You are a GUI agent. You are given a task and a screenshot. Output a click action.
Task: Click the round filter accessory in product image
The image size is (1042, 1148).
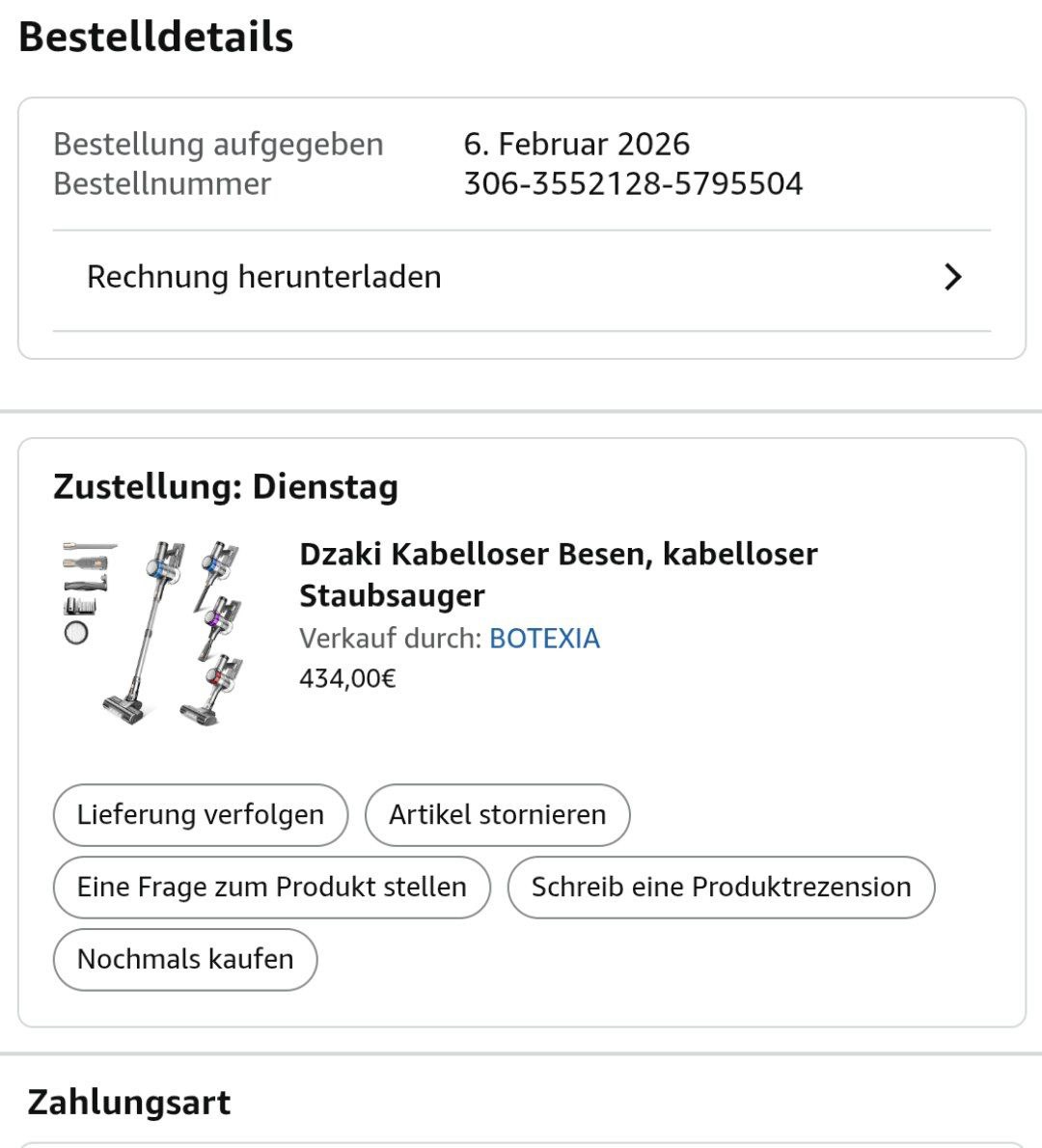point(76,633)
